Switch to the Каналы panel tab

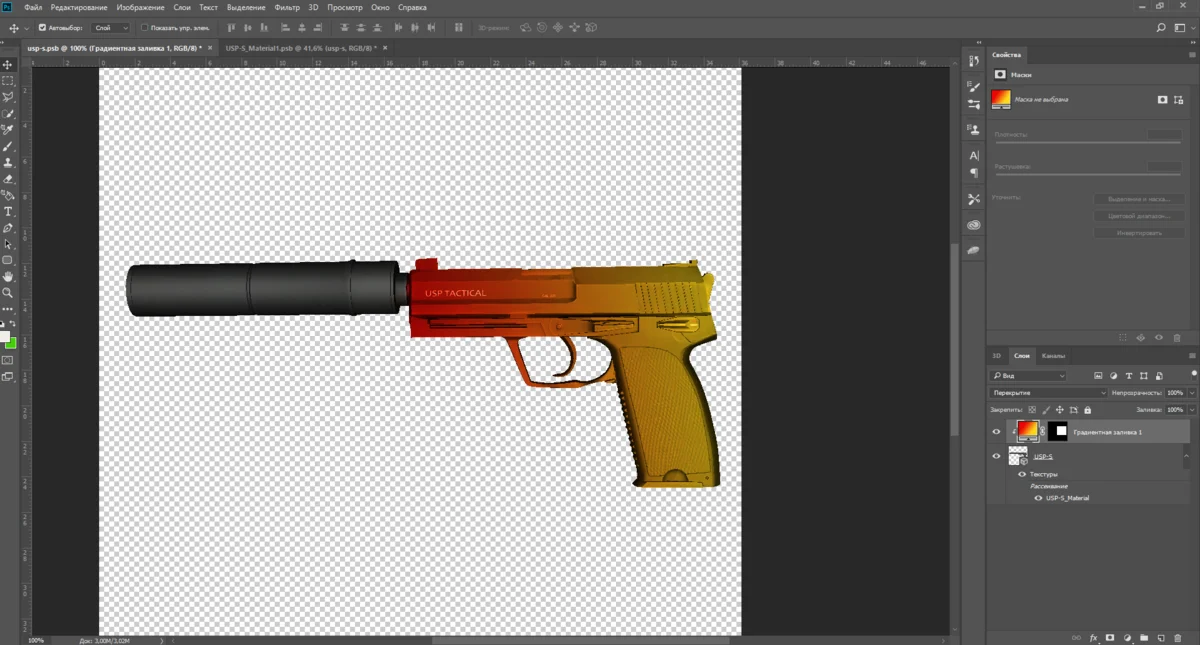click(x=1053, y=356)
